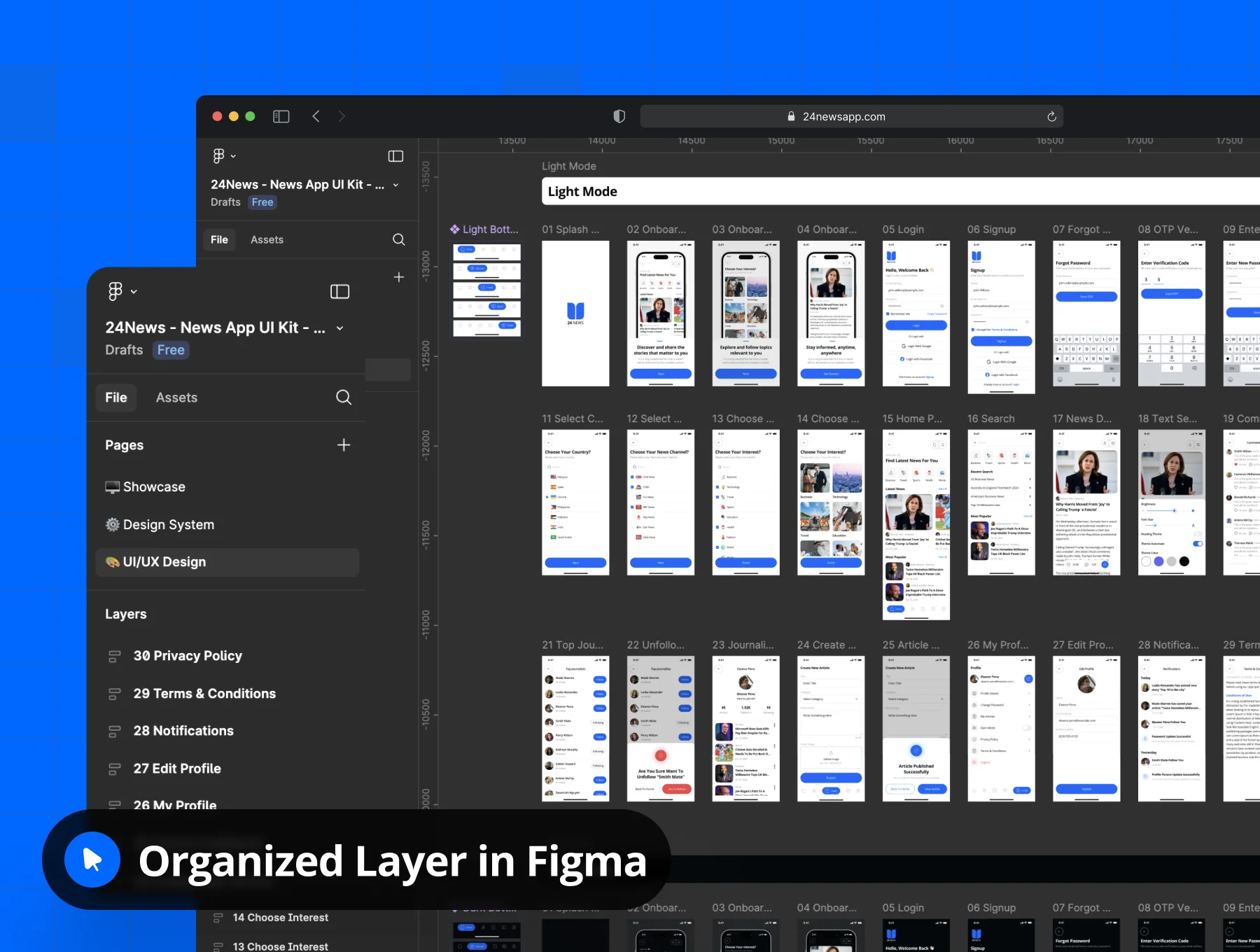Open Safari privacy shield report
Viewport: 1260px width, 952px height.
tap(619, 116)
